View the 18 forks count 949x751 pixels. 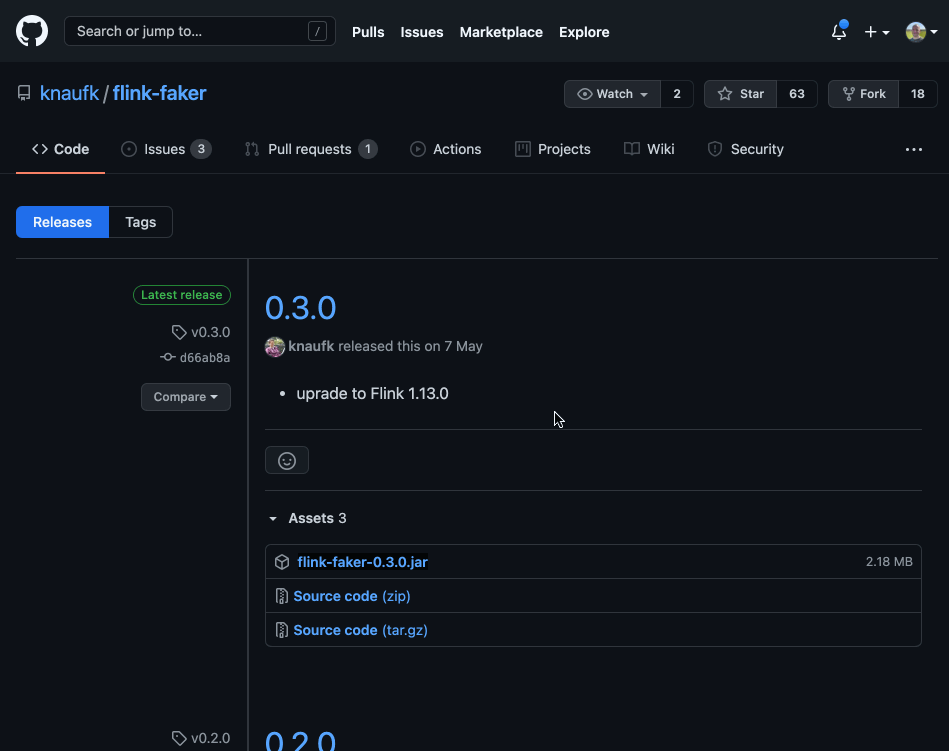coord(918,94)
